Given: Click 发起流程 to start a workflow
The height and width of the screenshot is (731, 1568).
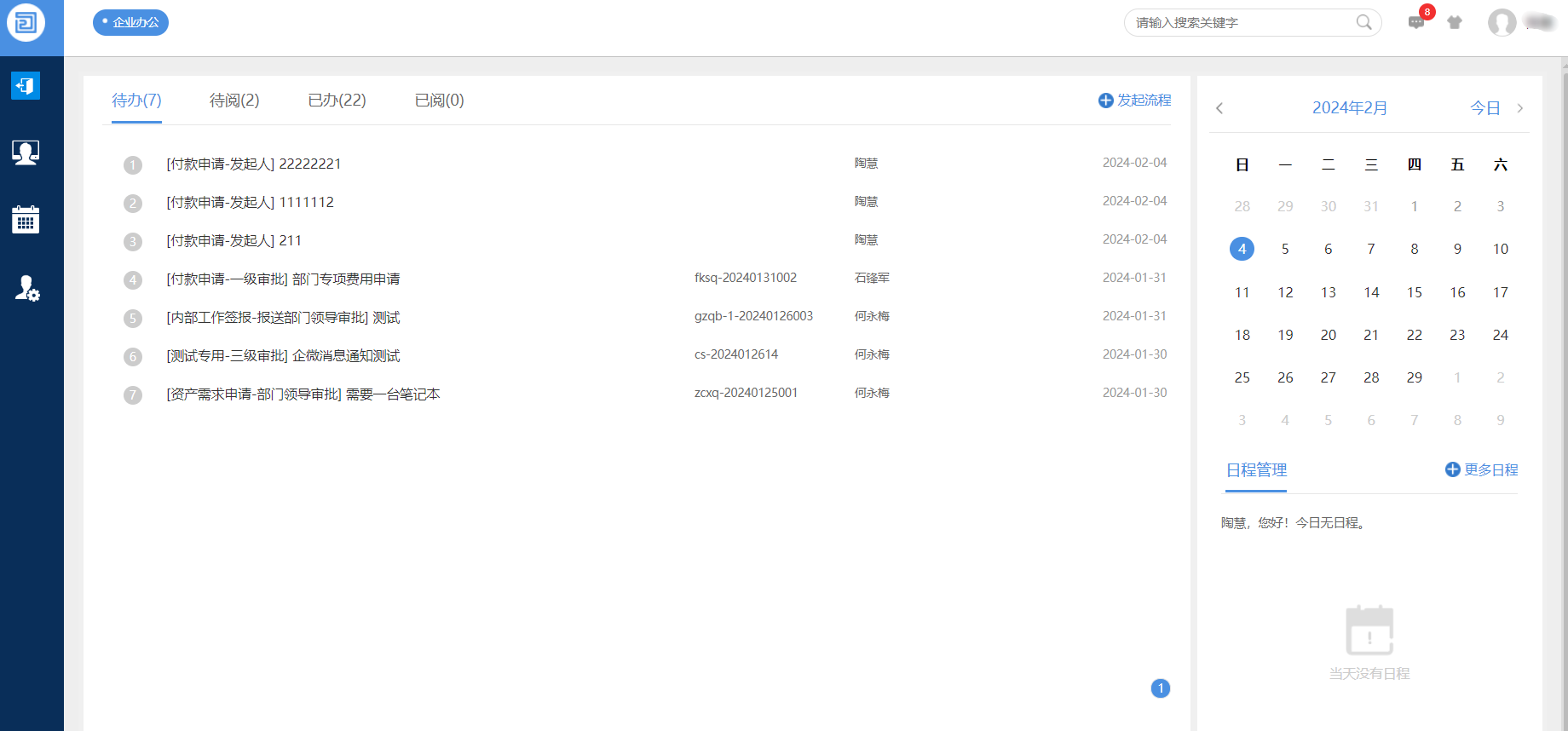Looking at the screenshot, I should (1134, 101).
